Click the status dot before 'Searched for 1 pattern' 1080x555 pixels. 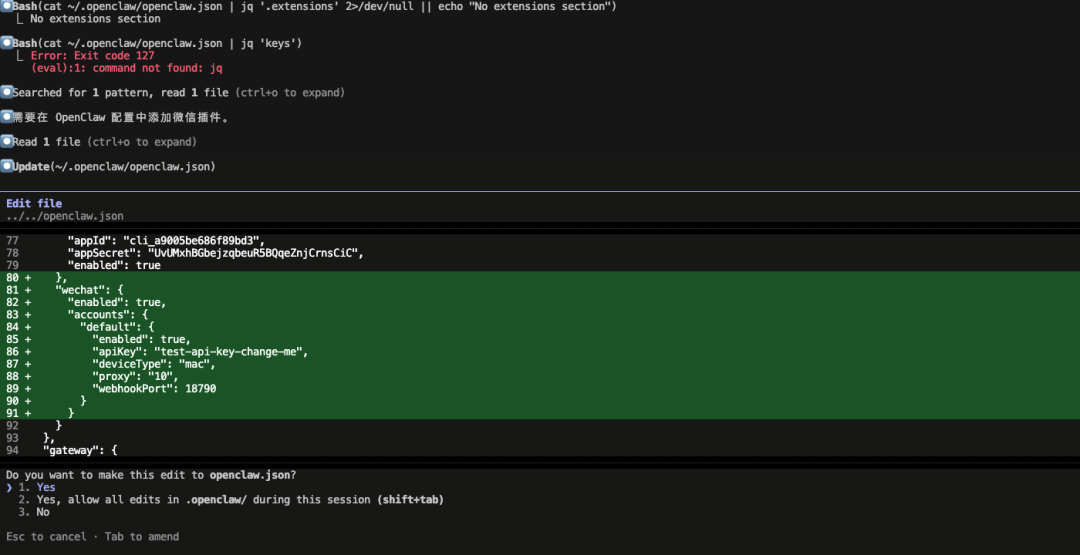pos(6,92)
